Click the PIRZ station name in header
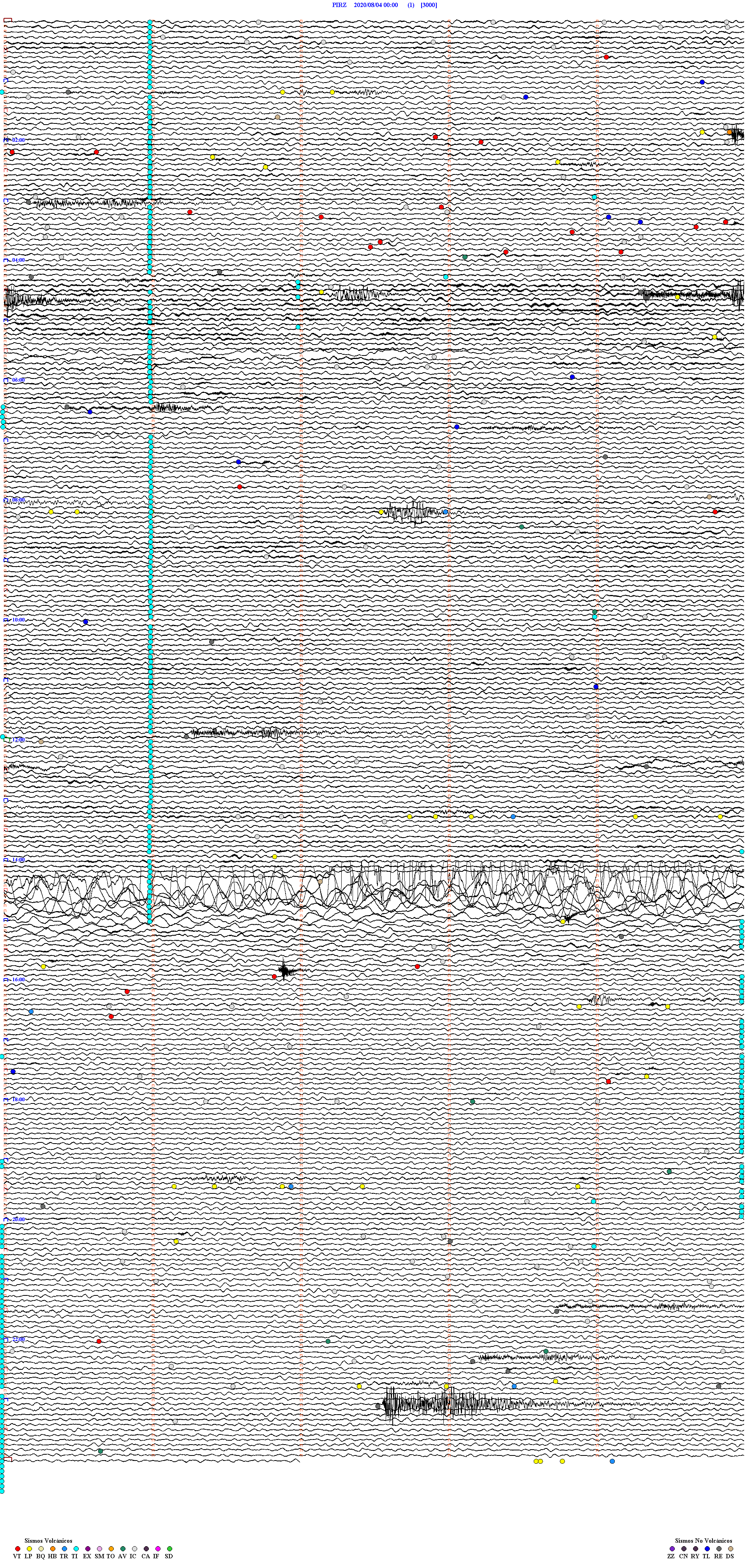748x1568 pixels. click(x=339, y=5)
